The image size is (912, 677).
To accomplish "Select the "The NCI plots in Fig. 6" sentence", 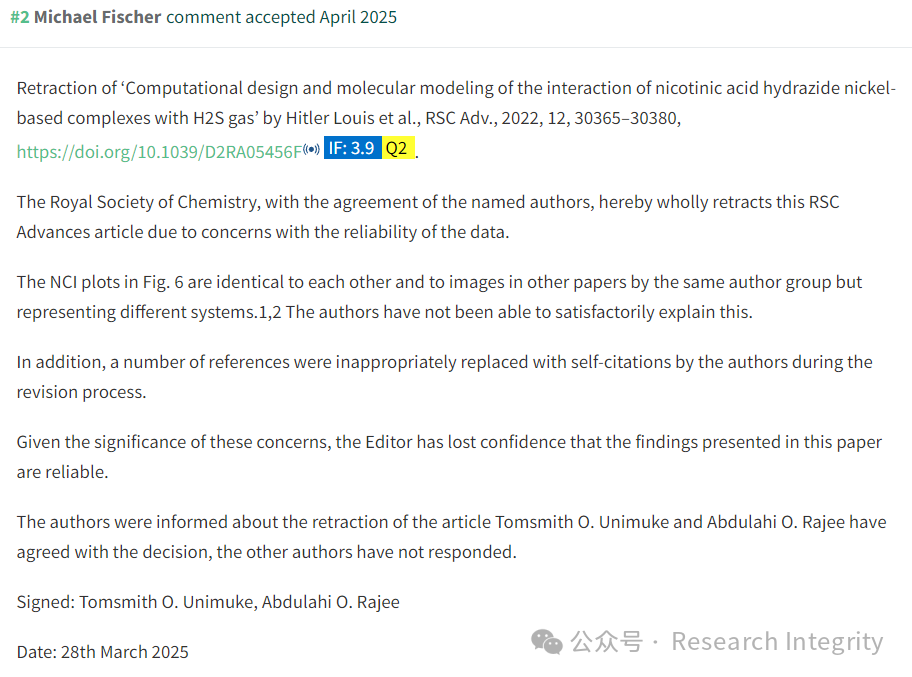I will (439, 297).
